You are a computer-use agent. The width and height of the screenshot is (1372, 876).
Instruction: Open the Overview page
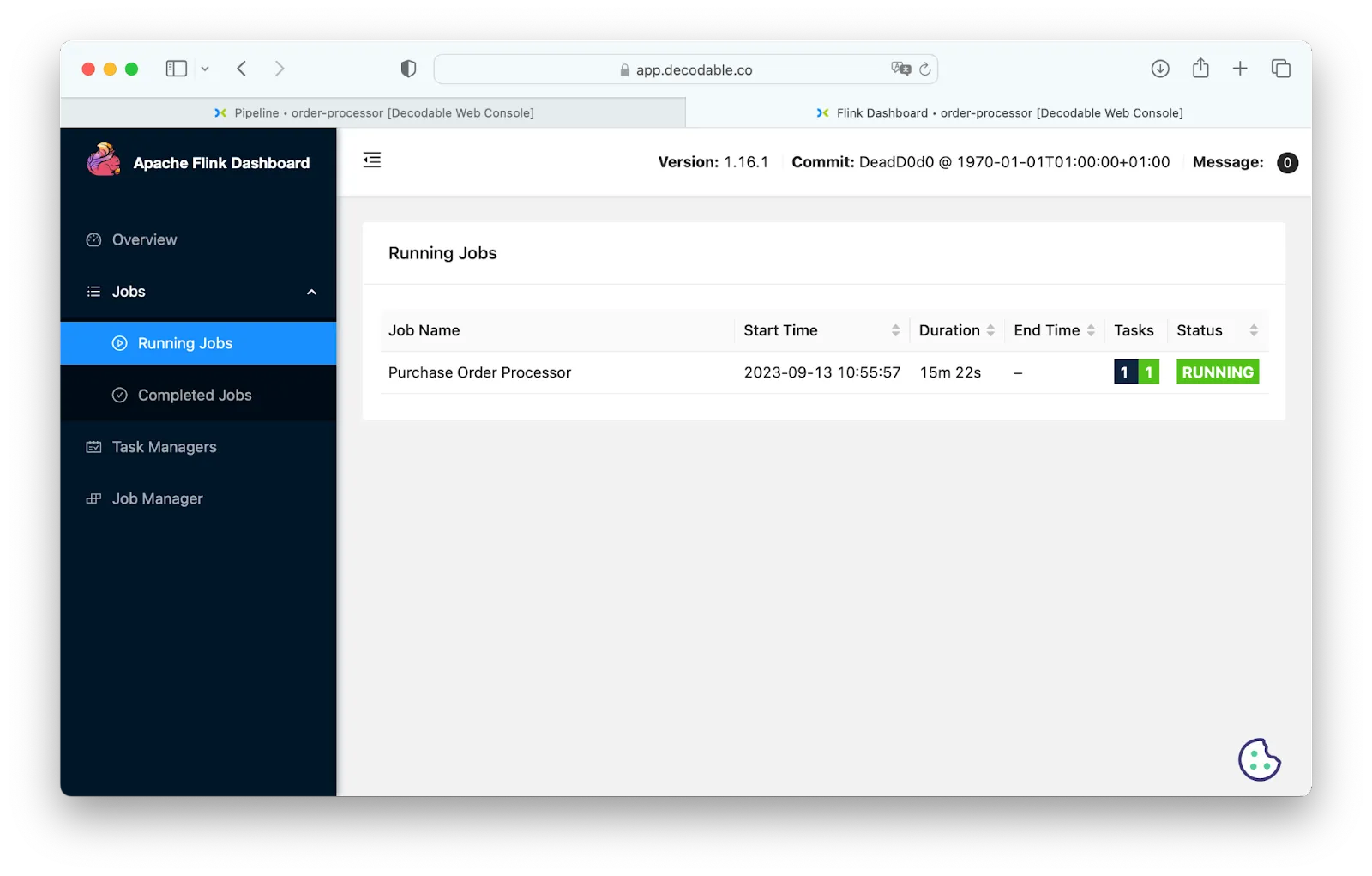click(198, 239)
